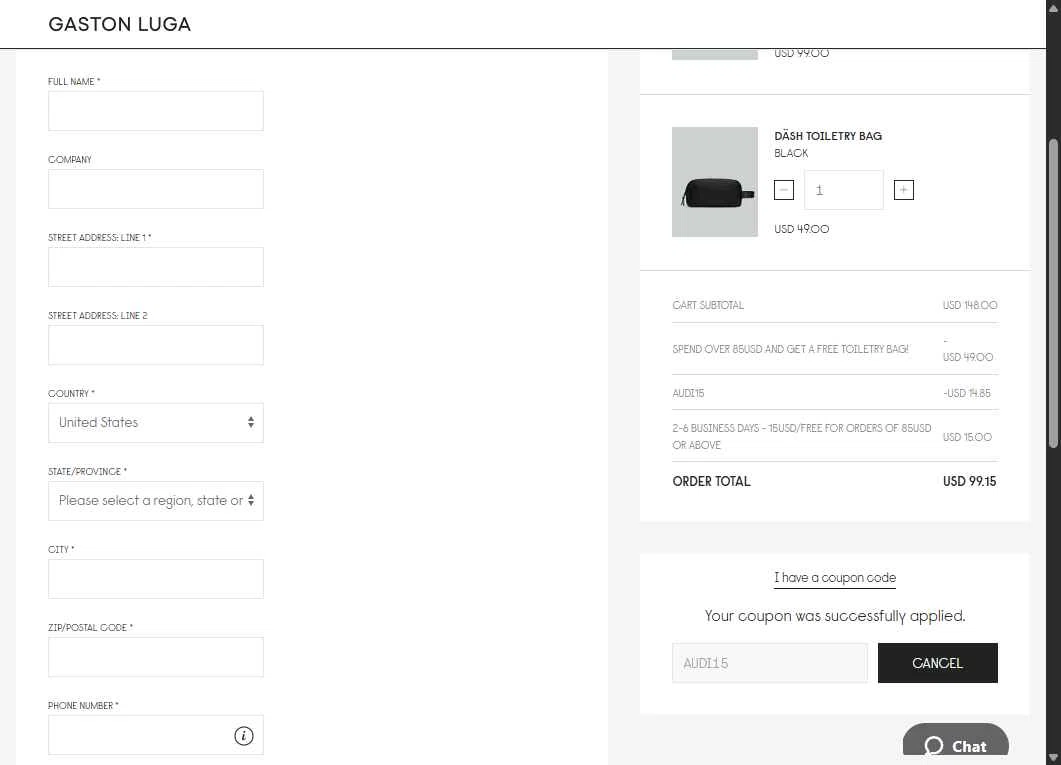Click the BLACK color label of toiletry bag
The height and width of the screenshot is (765, 1061).
[791, 153]
